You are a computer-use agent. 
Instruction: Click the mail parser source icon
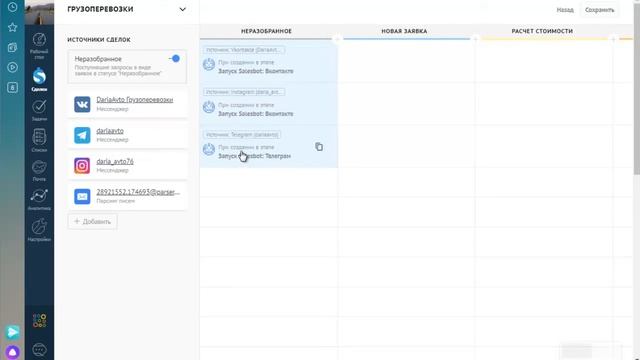[82, 196]
